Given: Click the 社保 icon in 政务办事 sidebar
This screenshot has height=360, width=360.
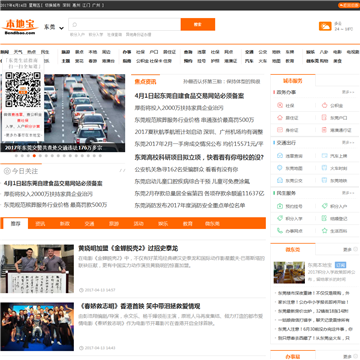Looking at the screenshot, I should point(280,106).
